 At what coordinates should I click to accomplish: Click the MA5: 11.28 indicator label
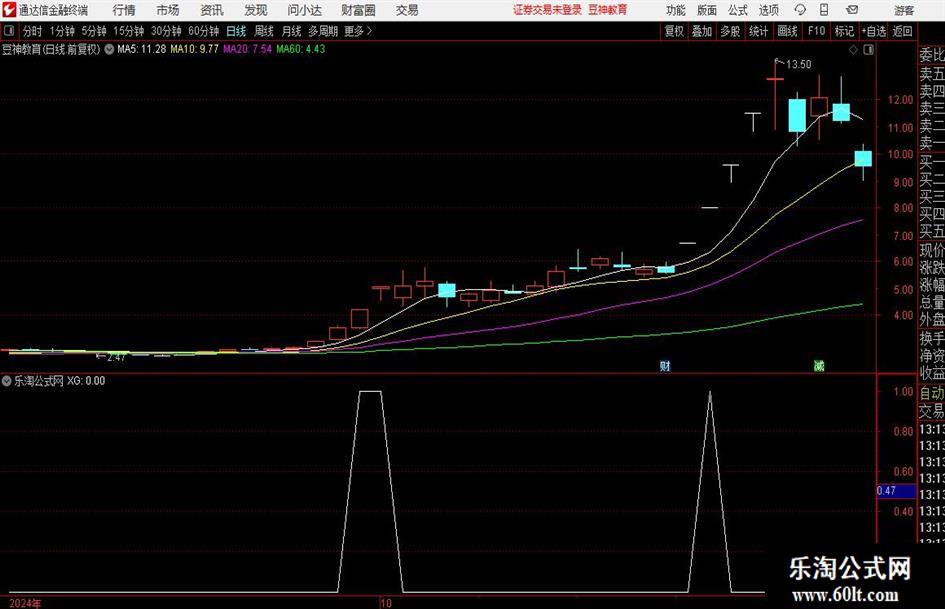pyautogui.click(x=142, y=49)
